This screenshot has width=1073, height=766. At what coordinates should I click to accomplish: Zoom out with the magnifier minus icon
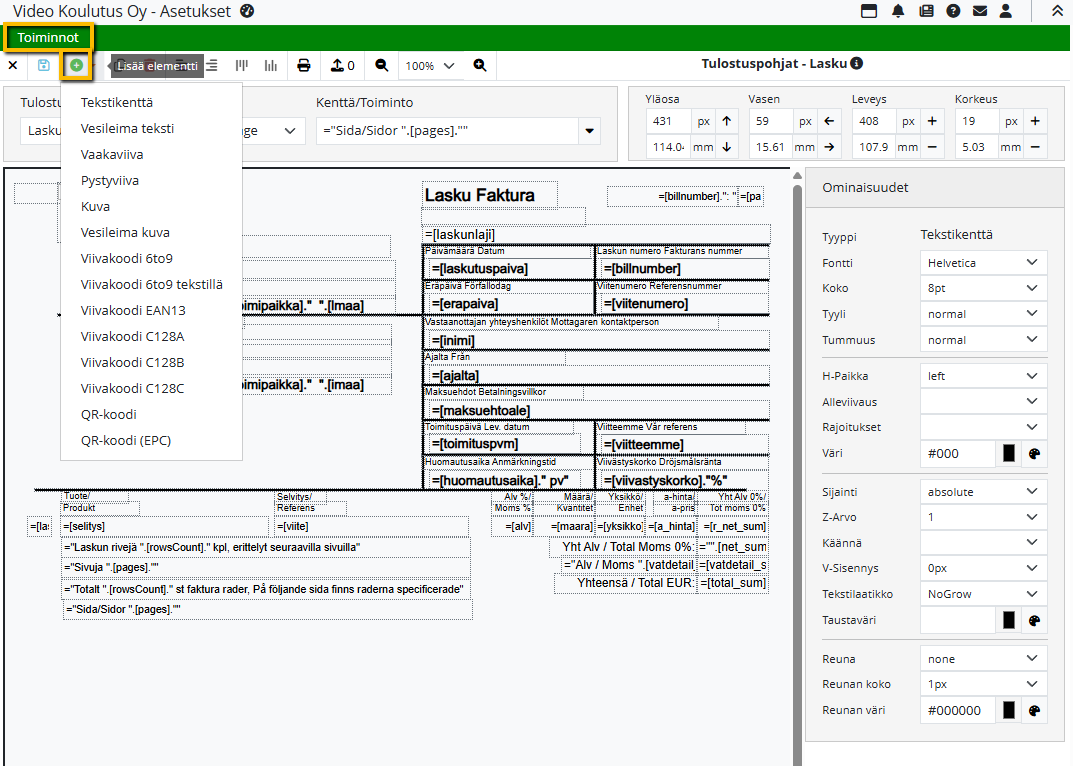pyautogui.click(x=381, y=65)
